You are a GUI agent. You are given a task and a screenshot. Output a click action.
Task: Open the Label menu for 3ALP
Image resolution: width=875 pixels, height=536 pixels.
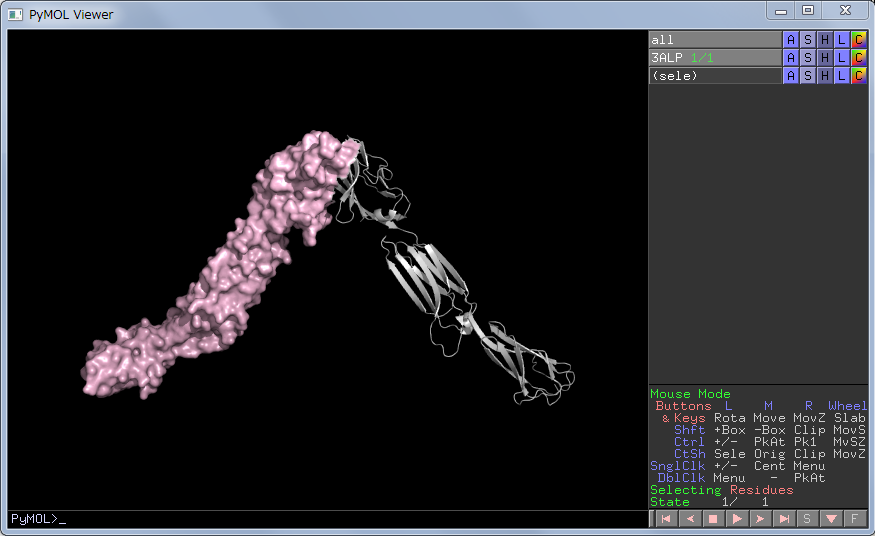tap(842, 58)
